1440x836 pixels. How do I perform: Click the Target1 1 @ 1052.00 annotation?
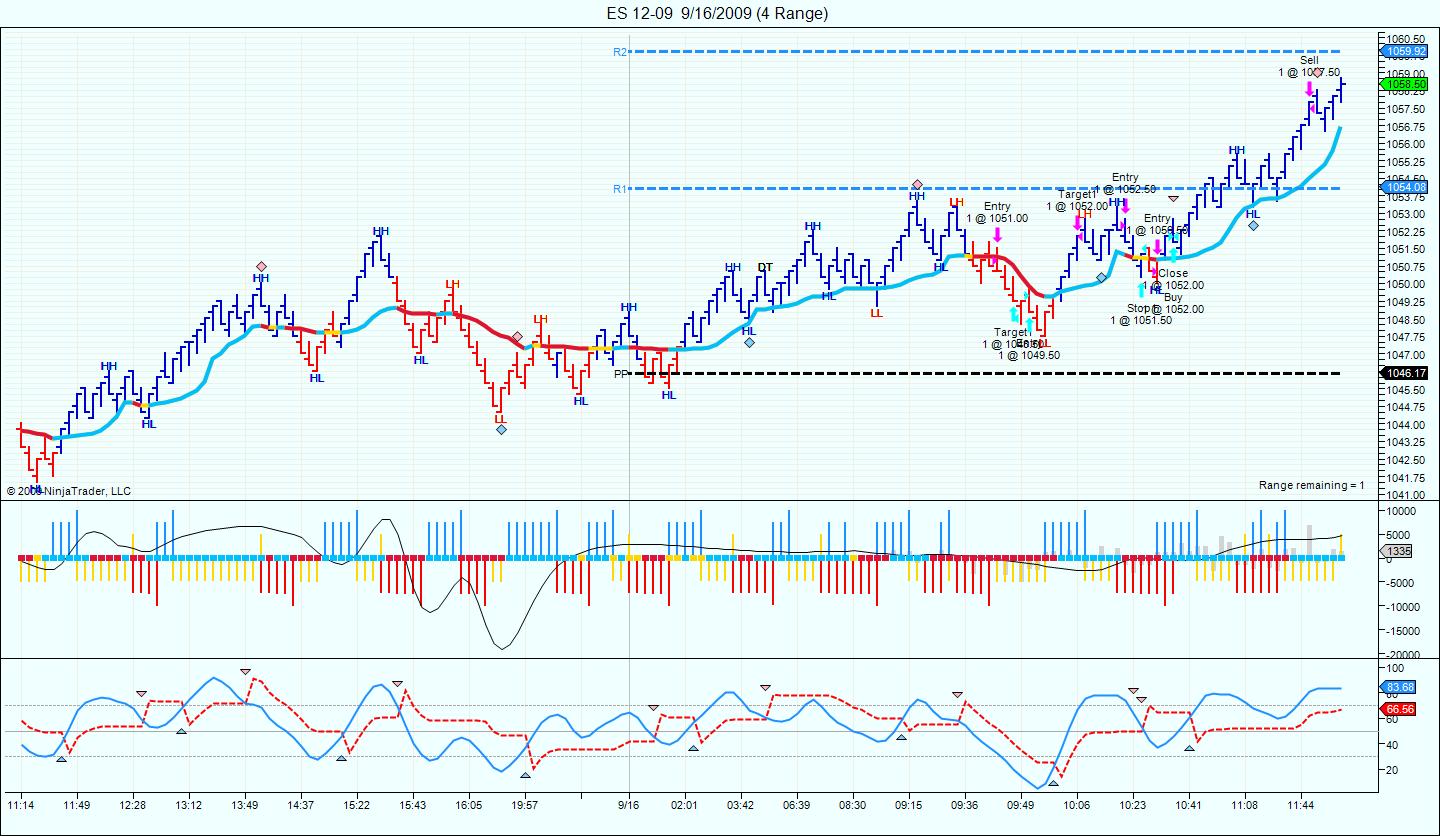pyautogui.click(x=1078, y=200)
